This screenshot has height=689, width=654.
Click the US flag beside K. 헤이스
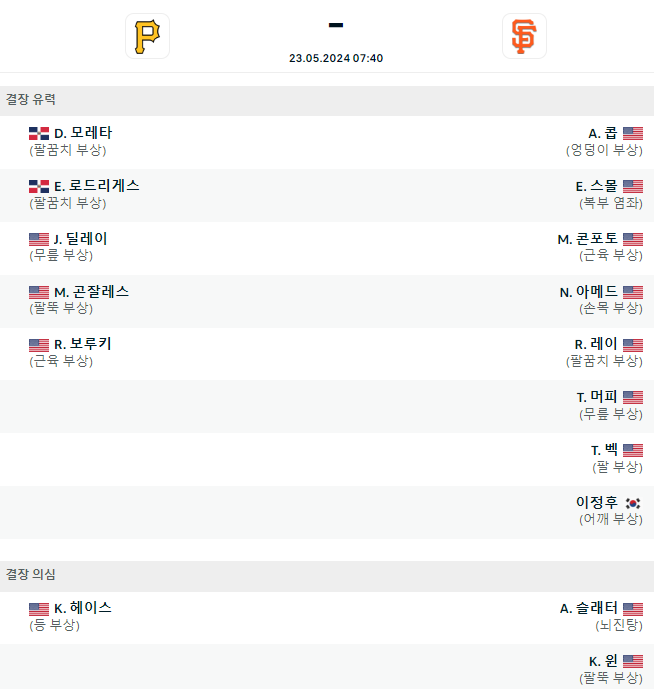[39, 609]
